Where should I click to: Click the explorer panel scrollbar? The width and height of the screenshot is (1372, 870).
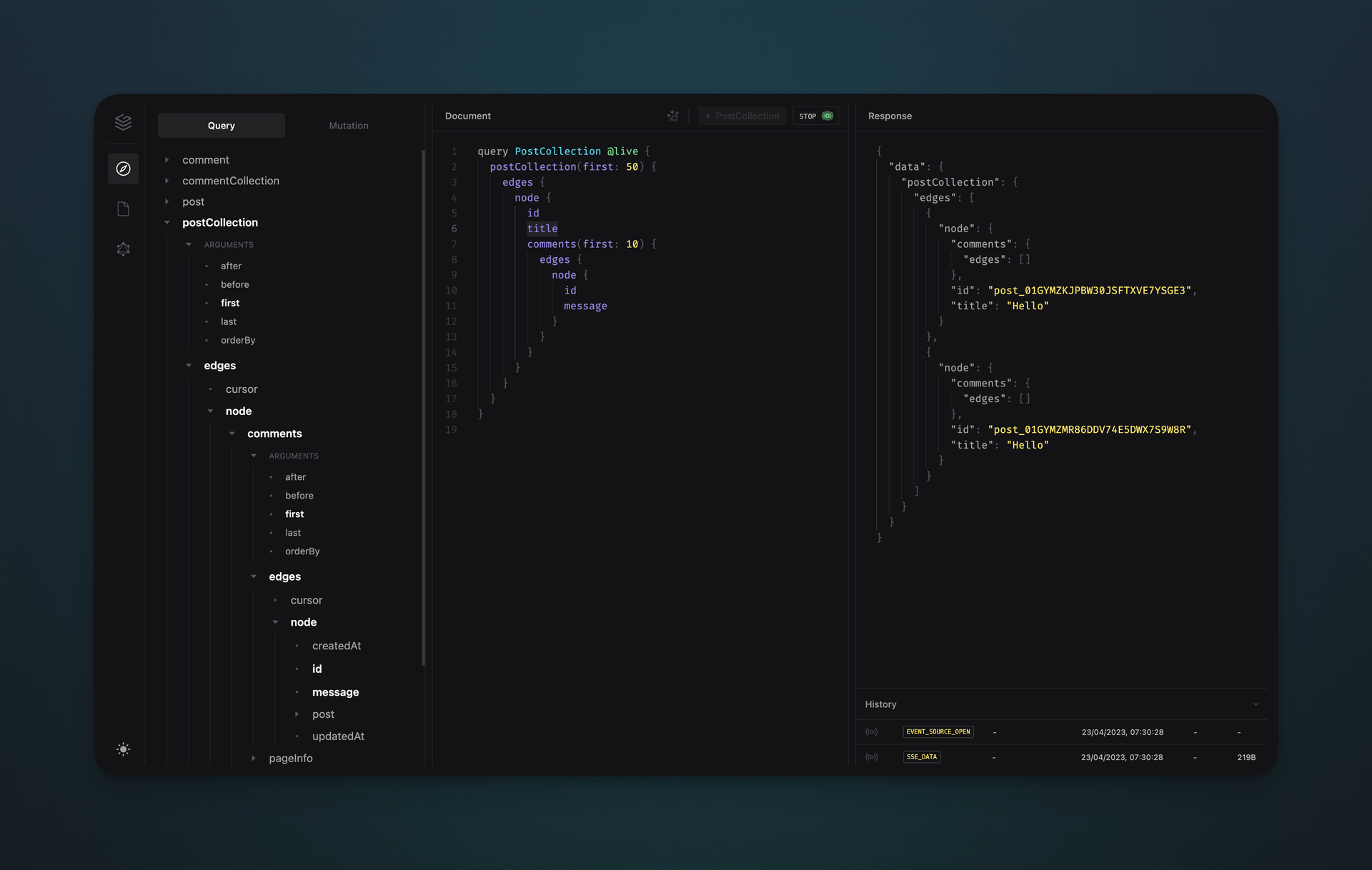(423, 407)
